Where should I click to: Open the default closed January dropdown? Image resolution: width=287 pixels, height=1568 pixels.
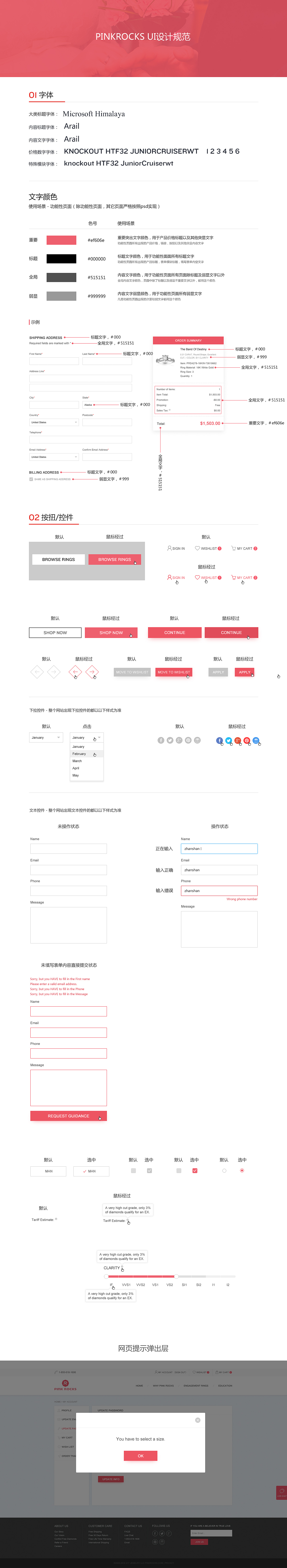(46, 737)
